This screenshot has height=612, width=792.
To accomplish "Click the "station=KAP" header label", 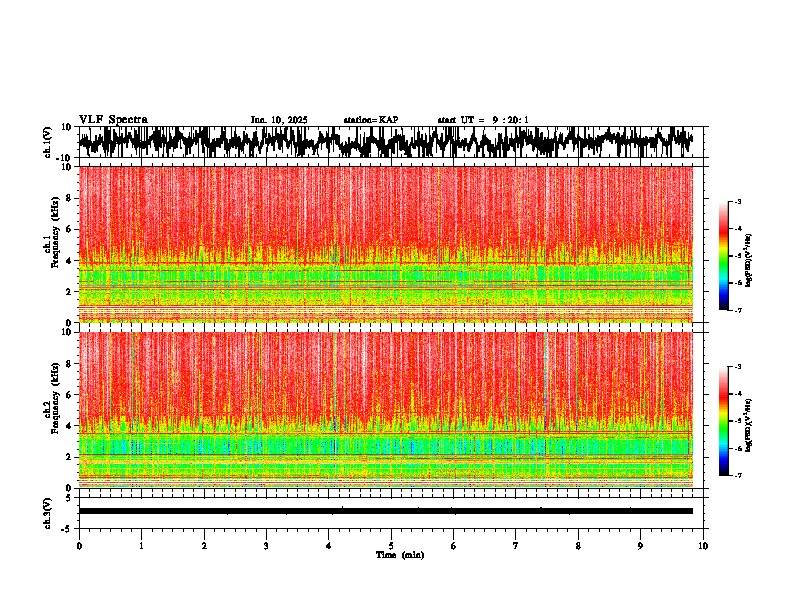I will [x=371, y=120].
